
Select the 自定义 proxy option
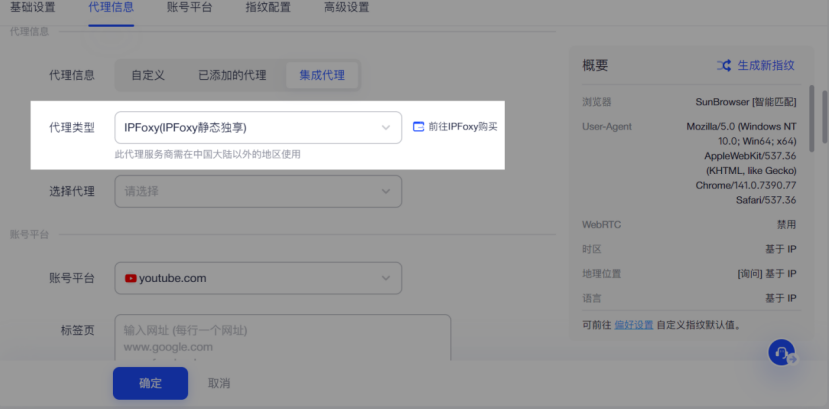coord(148,75)
